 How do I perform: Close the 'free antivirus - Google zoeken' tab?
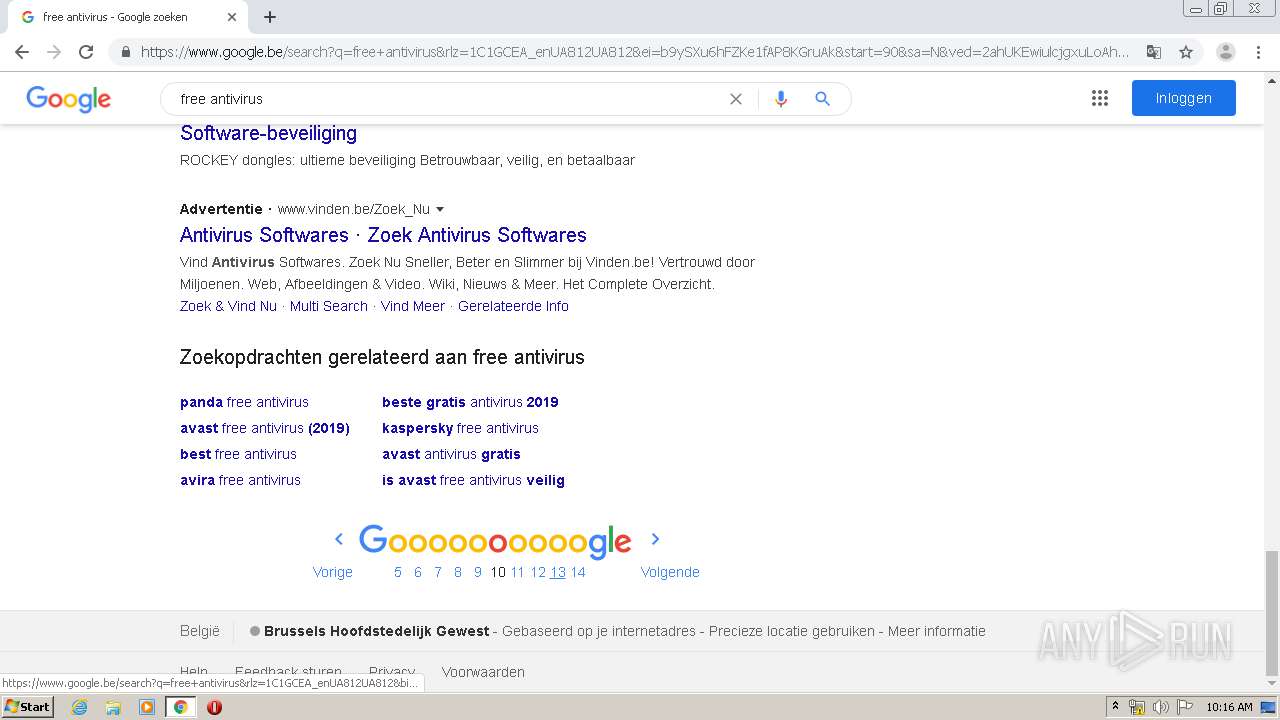[232, 17]
